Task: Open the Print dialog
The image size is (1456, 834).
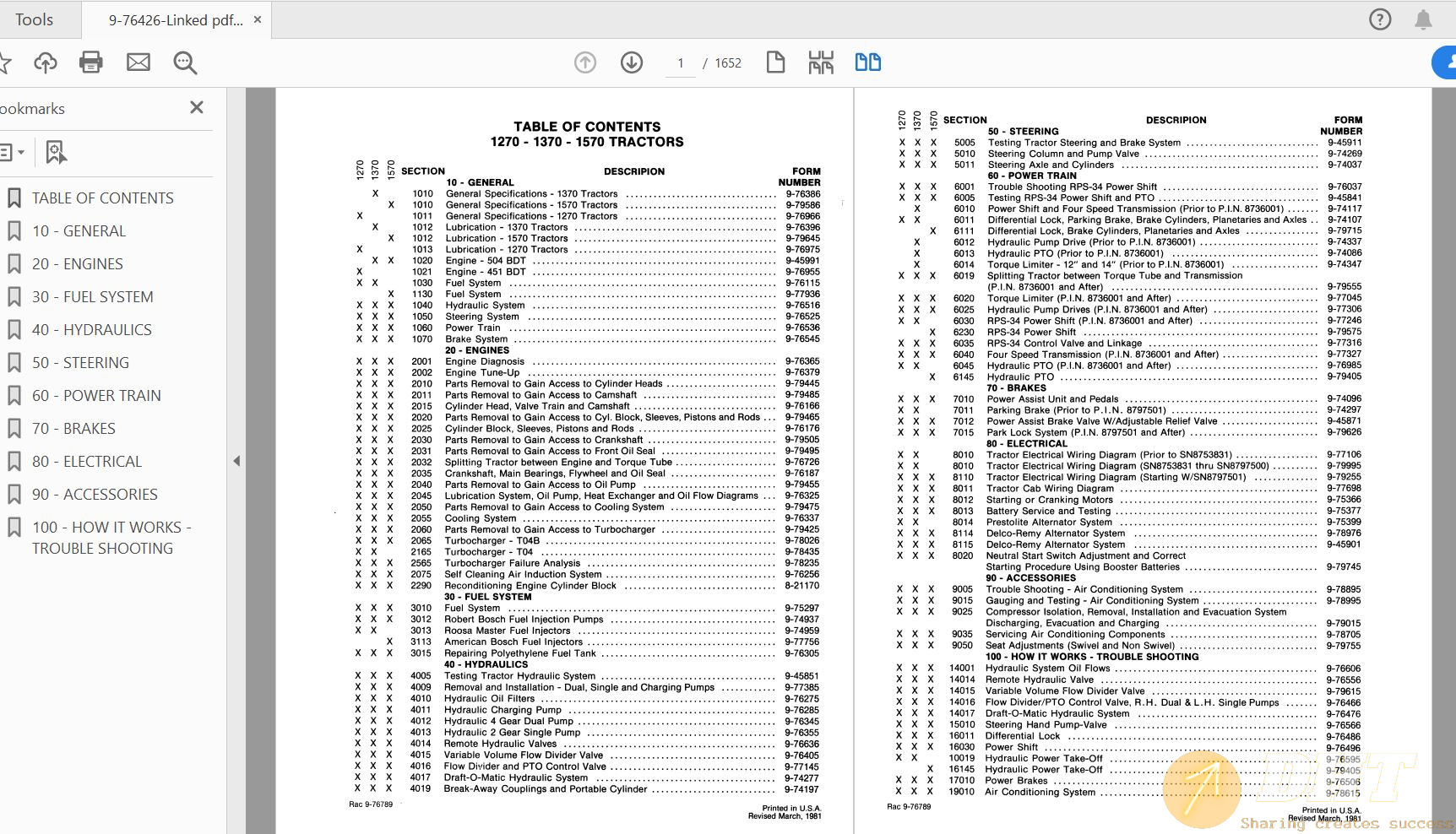Action: pos(92,62)
